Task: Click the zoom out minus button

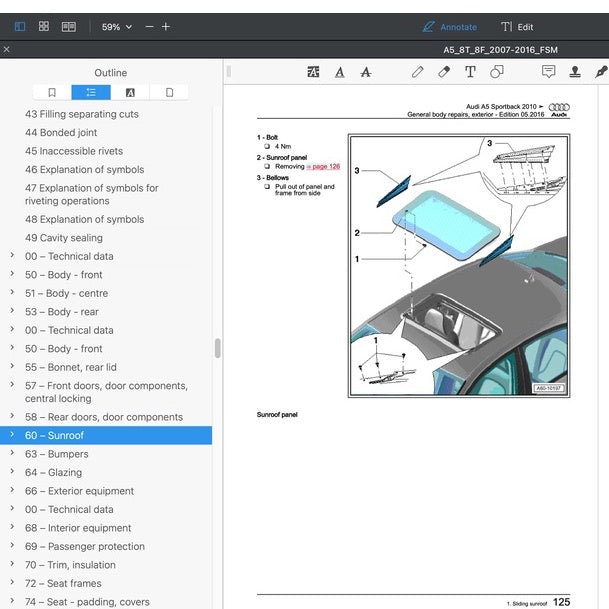Action: coord(149,27)
